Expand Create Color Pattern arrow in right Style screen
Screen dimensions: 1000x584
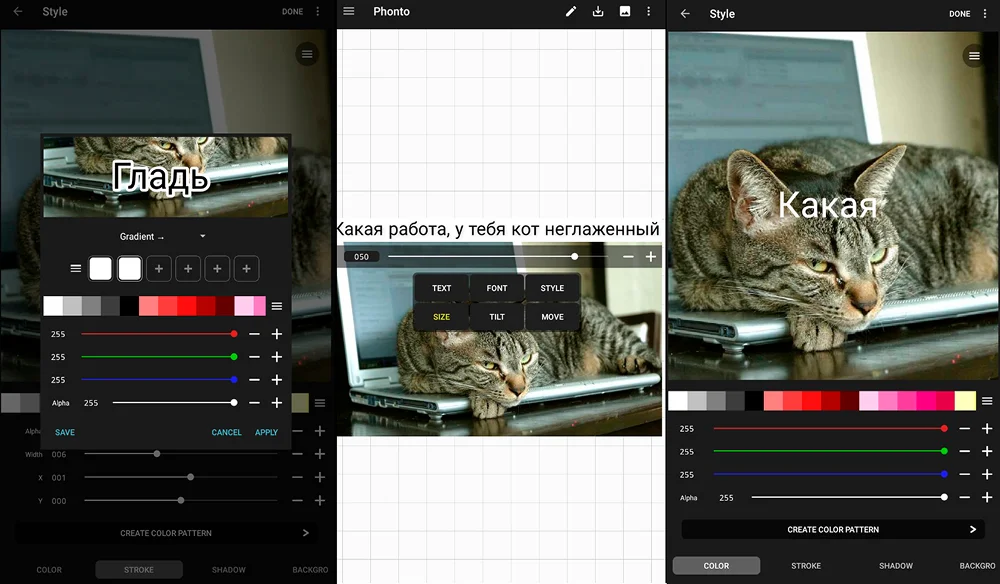(972, 530)
